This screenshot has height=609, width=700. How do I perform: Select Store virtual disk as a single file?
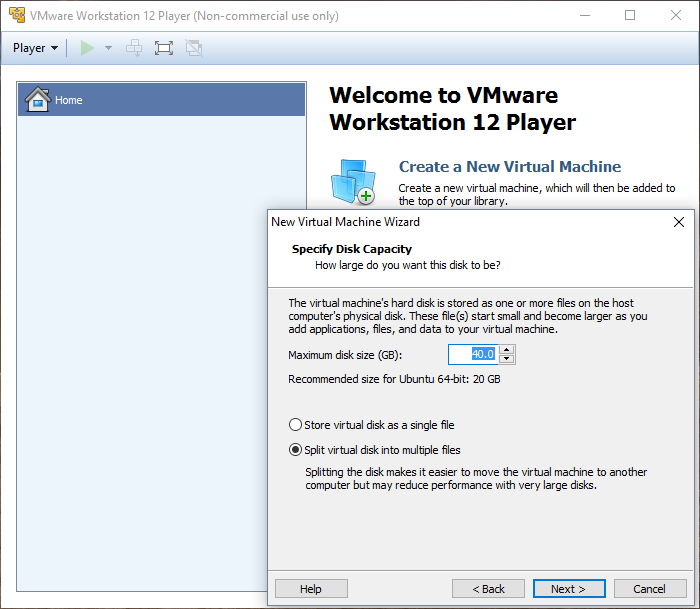295,425
